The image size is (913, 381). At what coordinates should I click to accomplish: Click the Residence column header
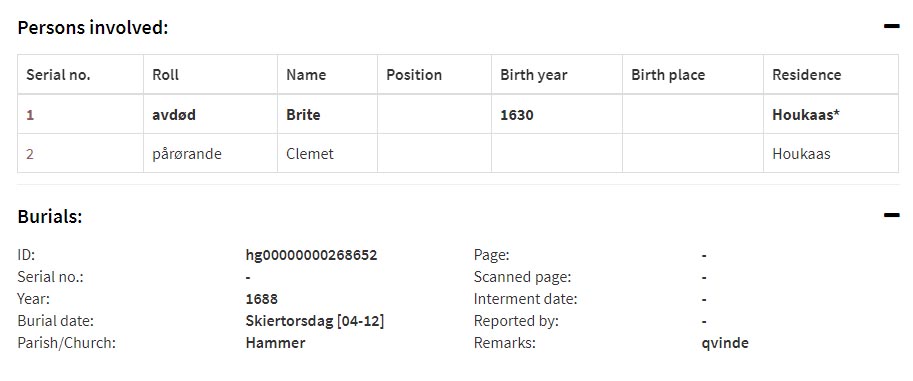806,75
